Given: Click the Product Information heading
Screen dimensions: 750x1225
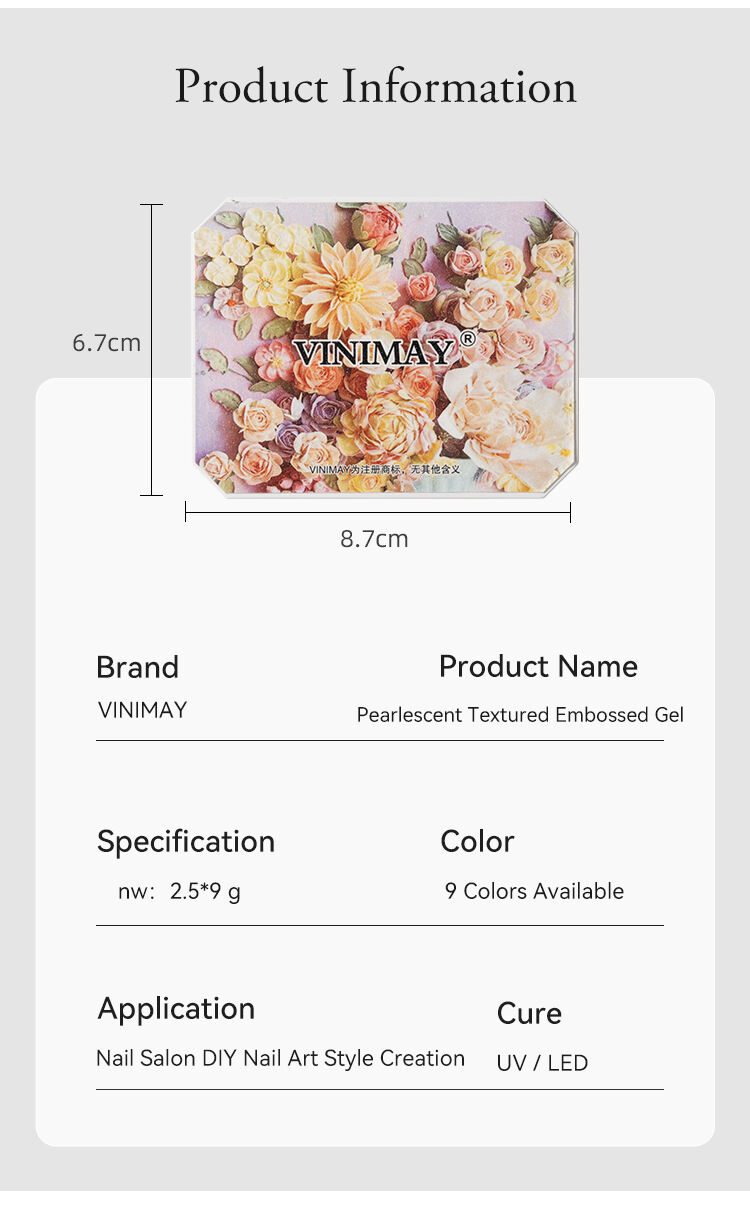Looking at the screenshot, I should pos(375,86).
